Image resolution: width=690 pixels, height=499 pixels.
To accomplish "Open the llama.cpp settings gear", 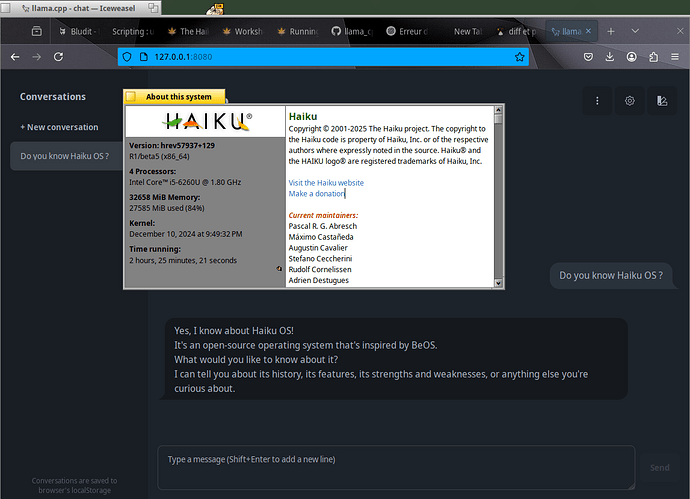I will (630, 101).
